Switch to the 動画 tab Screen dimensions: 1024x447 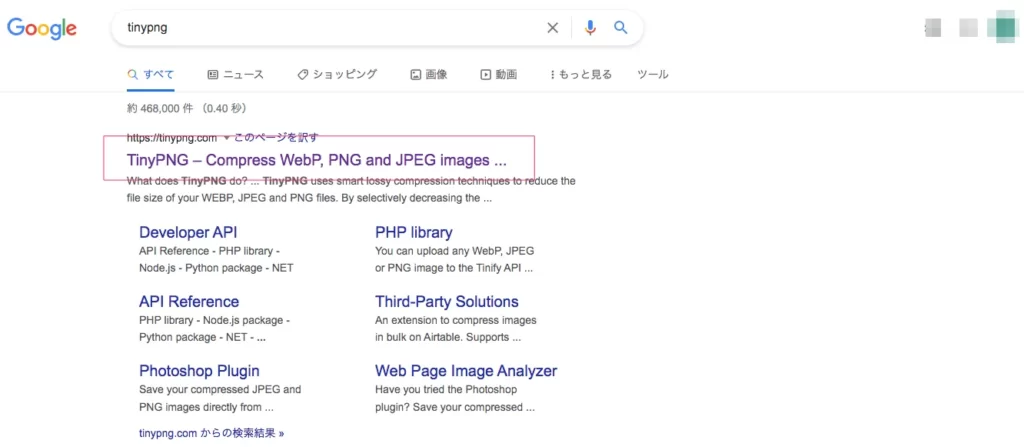499,74
